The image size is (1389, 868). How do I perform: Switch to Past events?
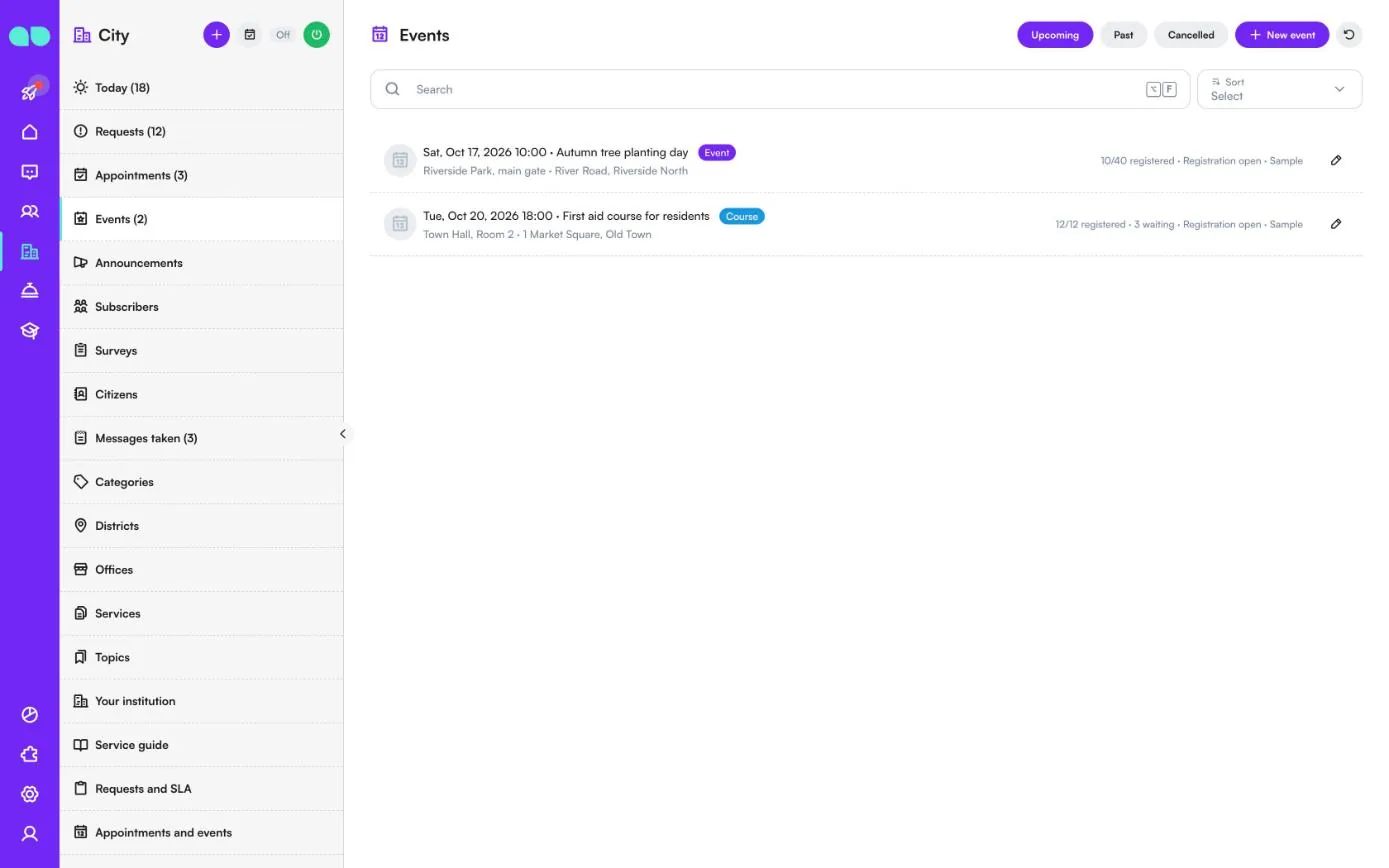click(x=1124, y=35)
